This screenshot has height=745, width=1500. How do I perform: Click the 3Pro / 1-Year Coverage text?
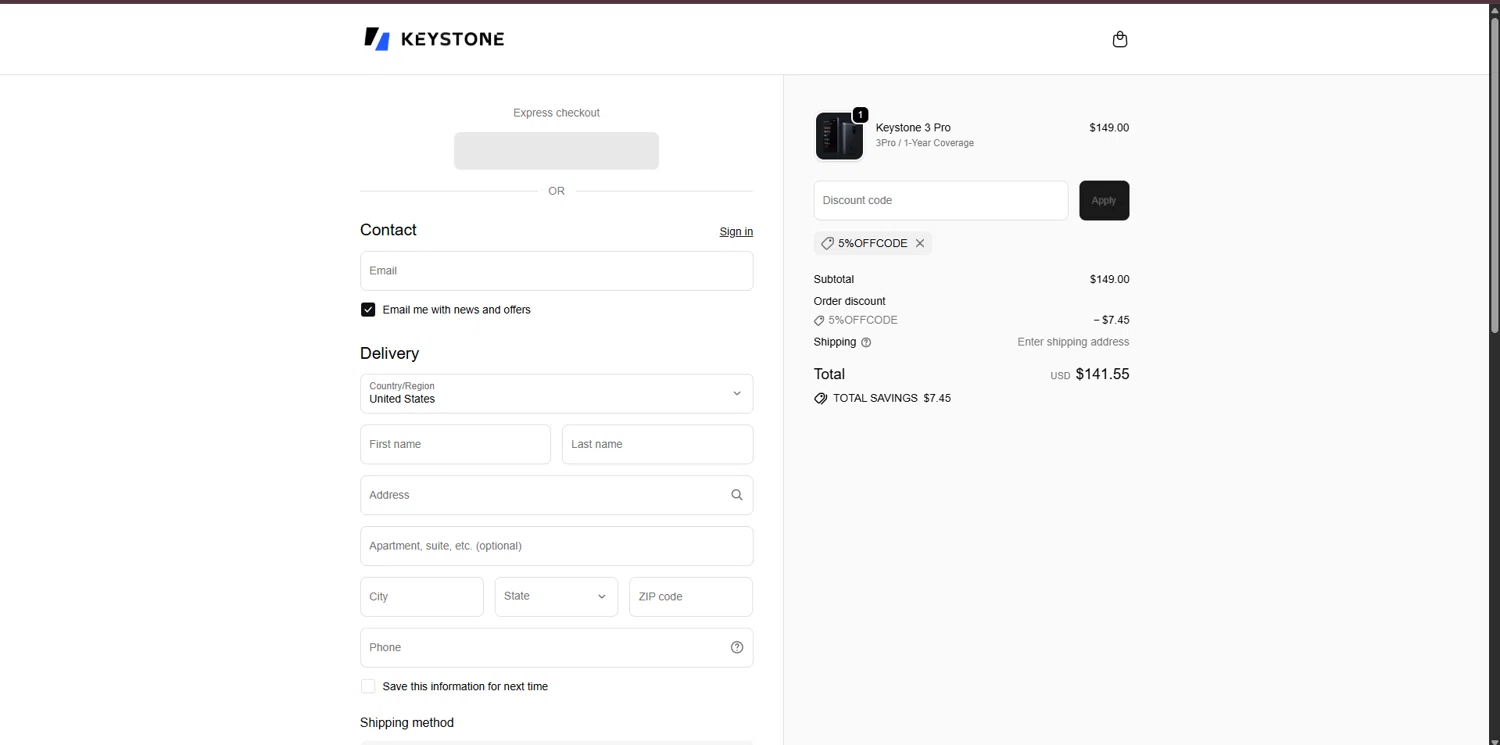click(925, 143)
